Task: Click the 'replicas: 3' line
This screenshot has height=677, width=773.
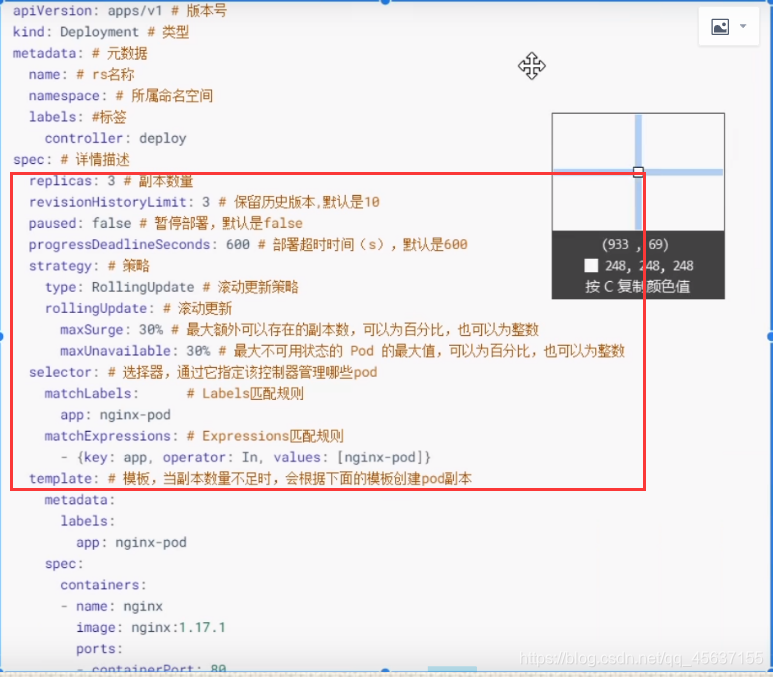Action: [111, 180]
